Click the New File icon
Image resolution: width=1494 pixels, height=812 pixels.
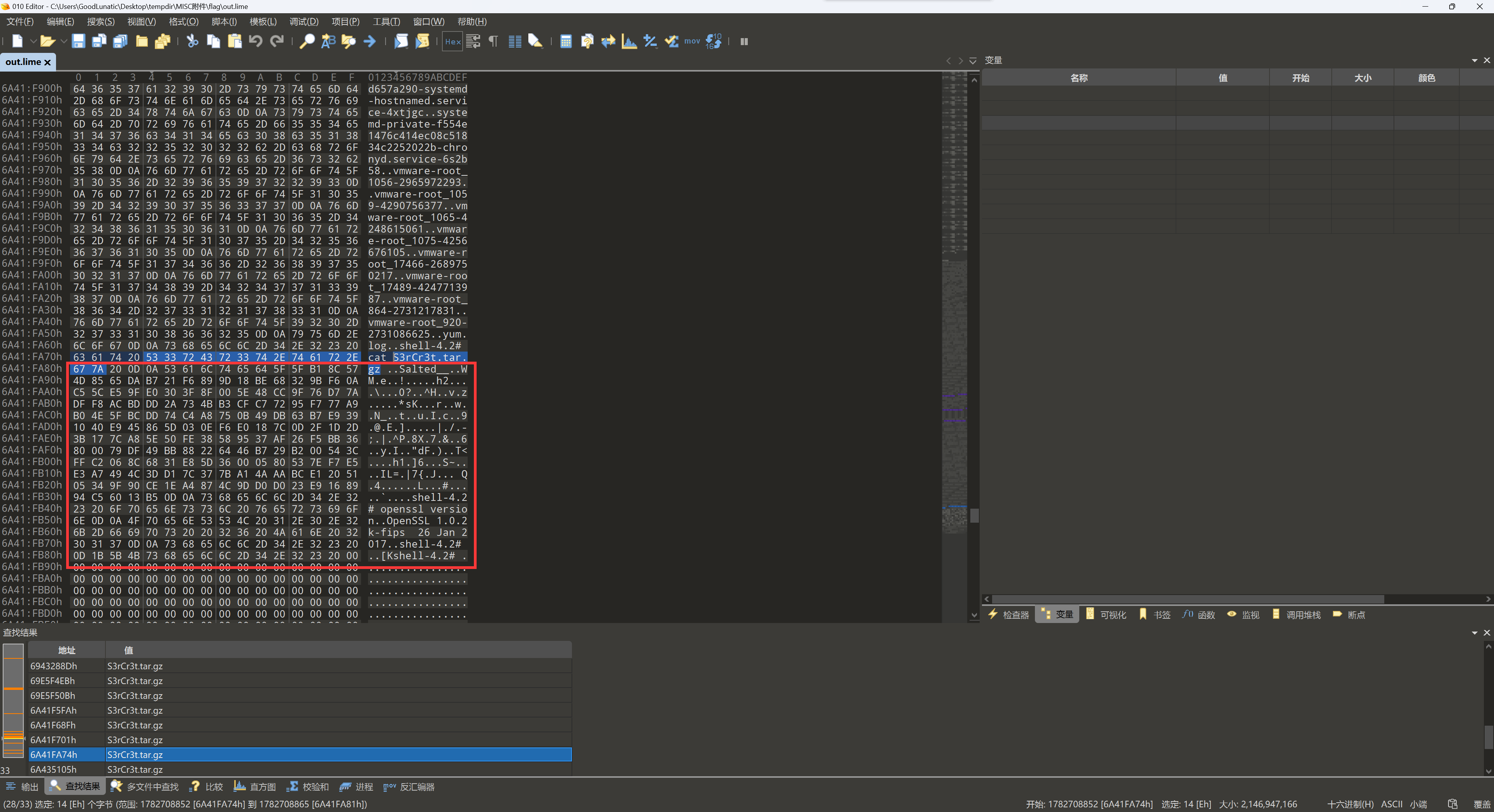point(18,41)
